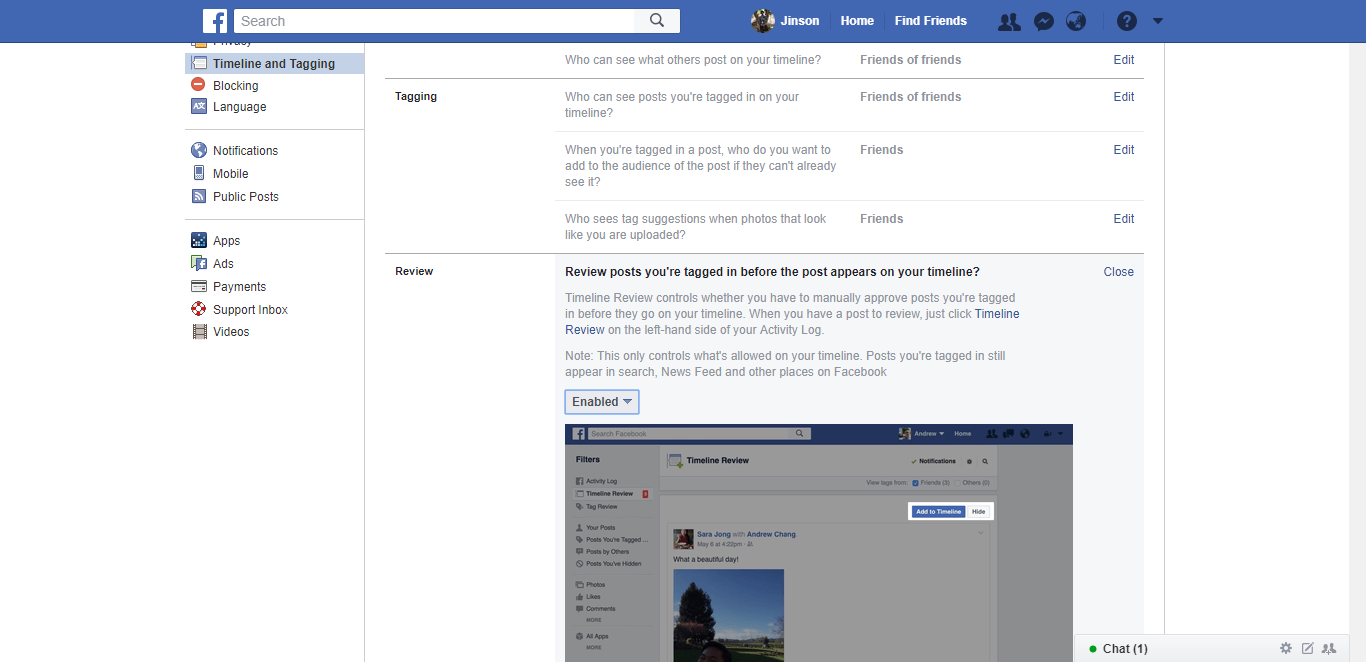
Task: Click the Support Inbox lifebuoy icon
Action: (198, 309)
